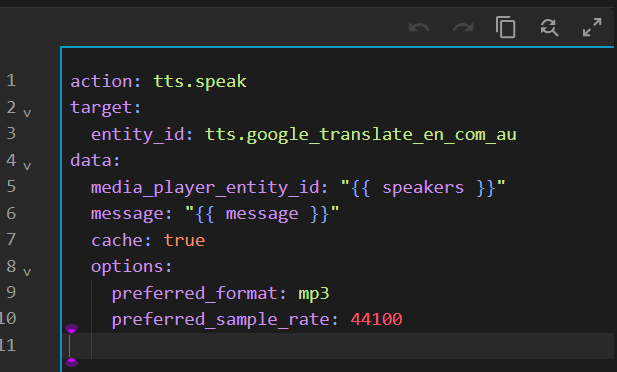
Task: Open the find and replace icon
Action: [x=549, y=28]
